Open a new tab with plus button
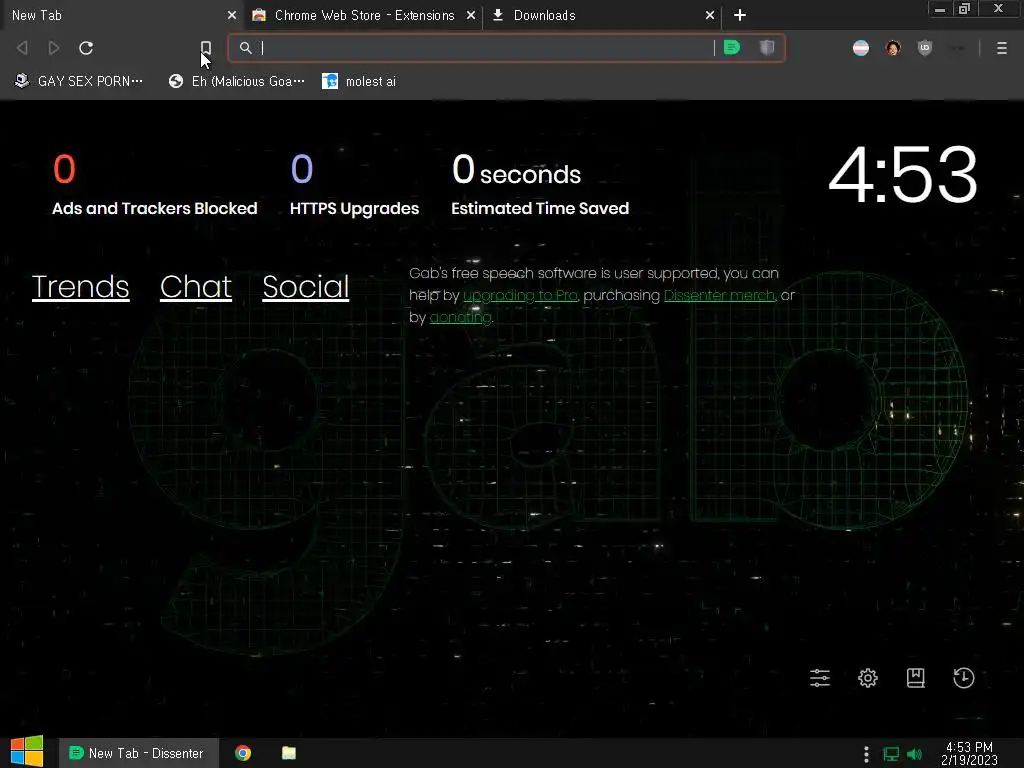Image resolution: width=1024 pixels, height=768 pixels. pyautogui.click(x=740, y=15)
